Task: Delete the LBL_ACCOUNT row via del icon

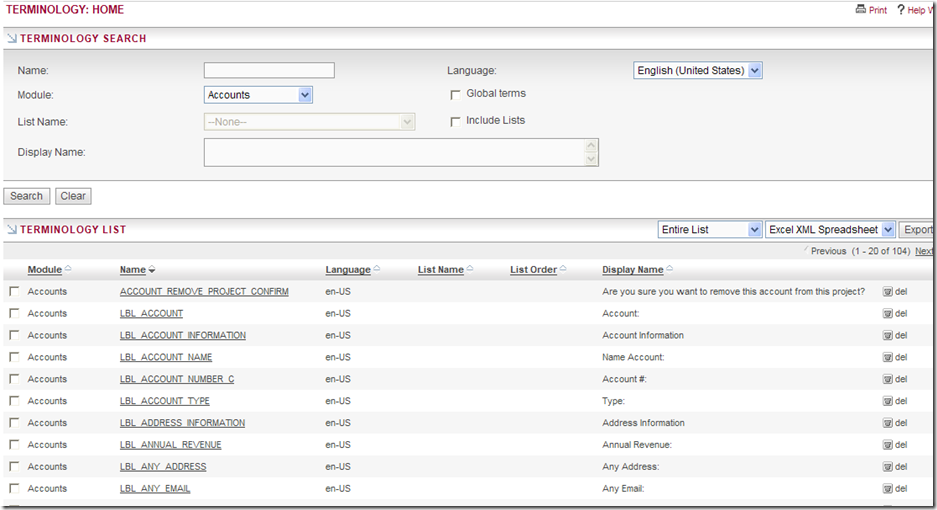Action: pyautogui.click(x=887, y=314)
